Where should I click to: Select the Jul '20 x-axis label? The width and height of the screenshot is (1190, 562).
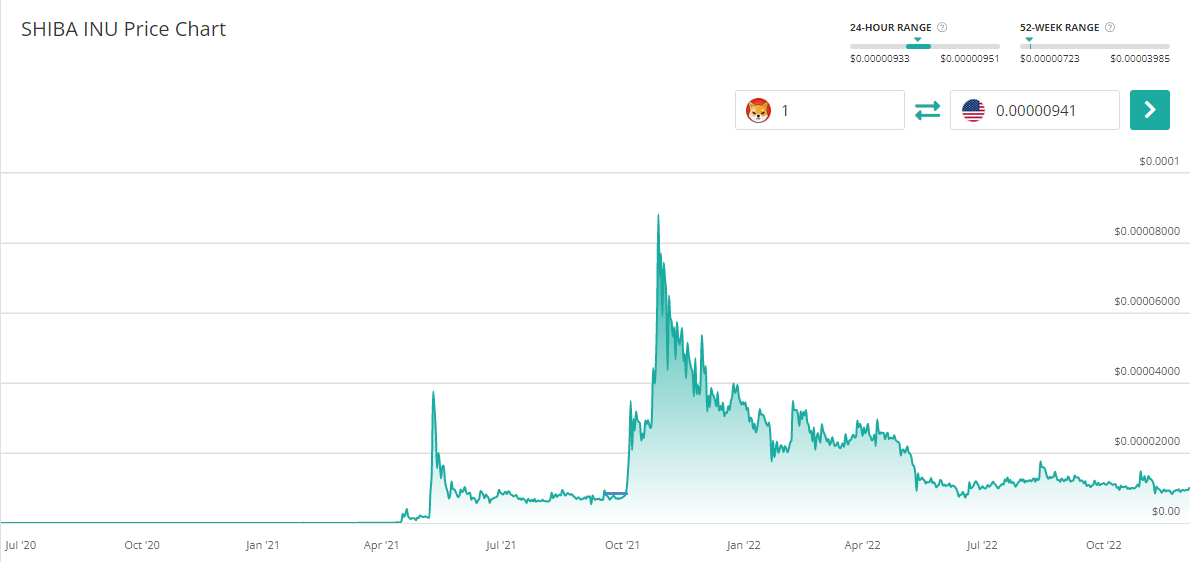tap(23, 545)
